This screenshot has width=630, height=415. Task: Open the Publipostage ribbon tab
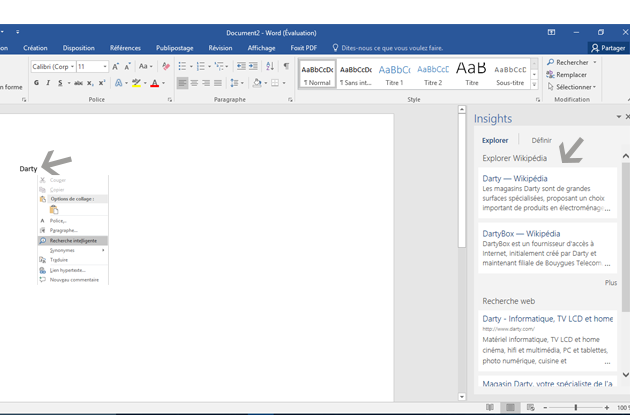pos(175,48)
